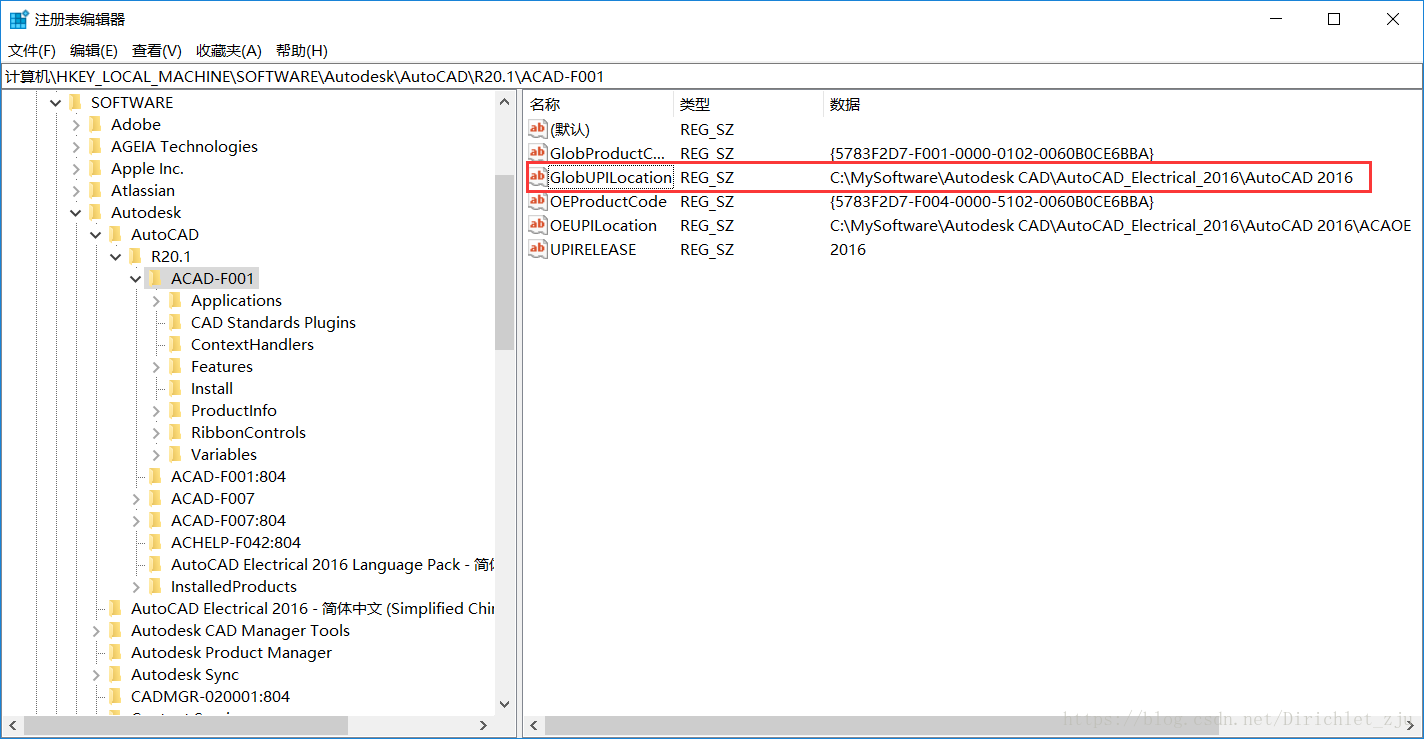1424x739 pixels.
Task: Click the SOFTWARE folder icon
Action: [75, 102]
